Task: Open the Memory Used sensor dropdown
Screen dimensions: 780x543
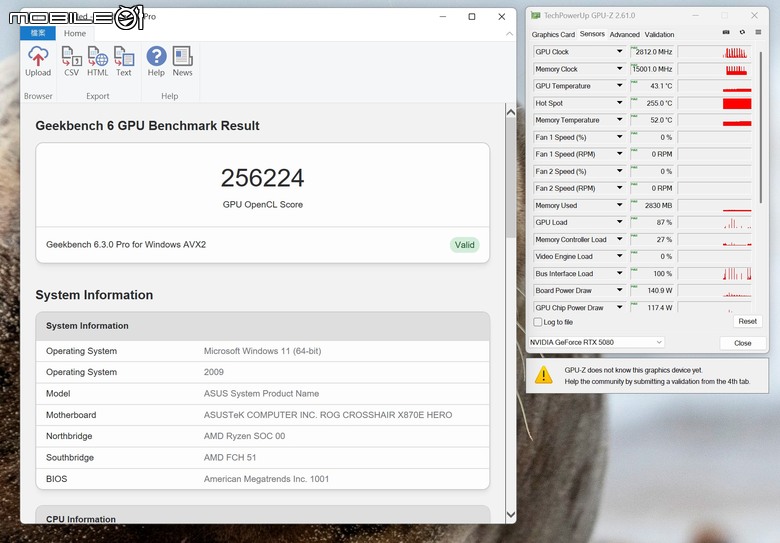Action: [x=619, y=205]
